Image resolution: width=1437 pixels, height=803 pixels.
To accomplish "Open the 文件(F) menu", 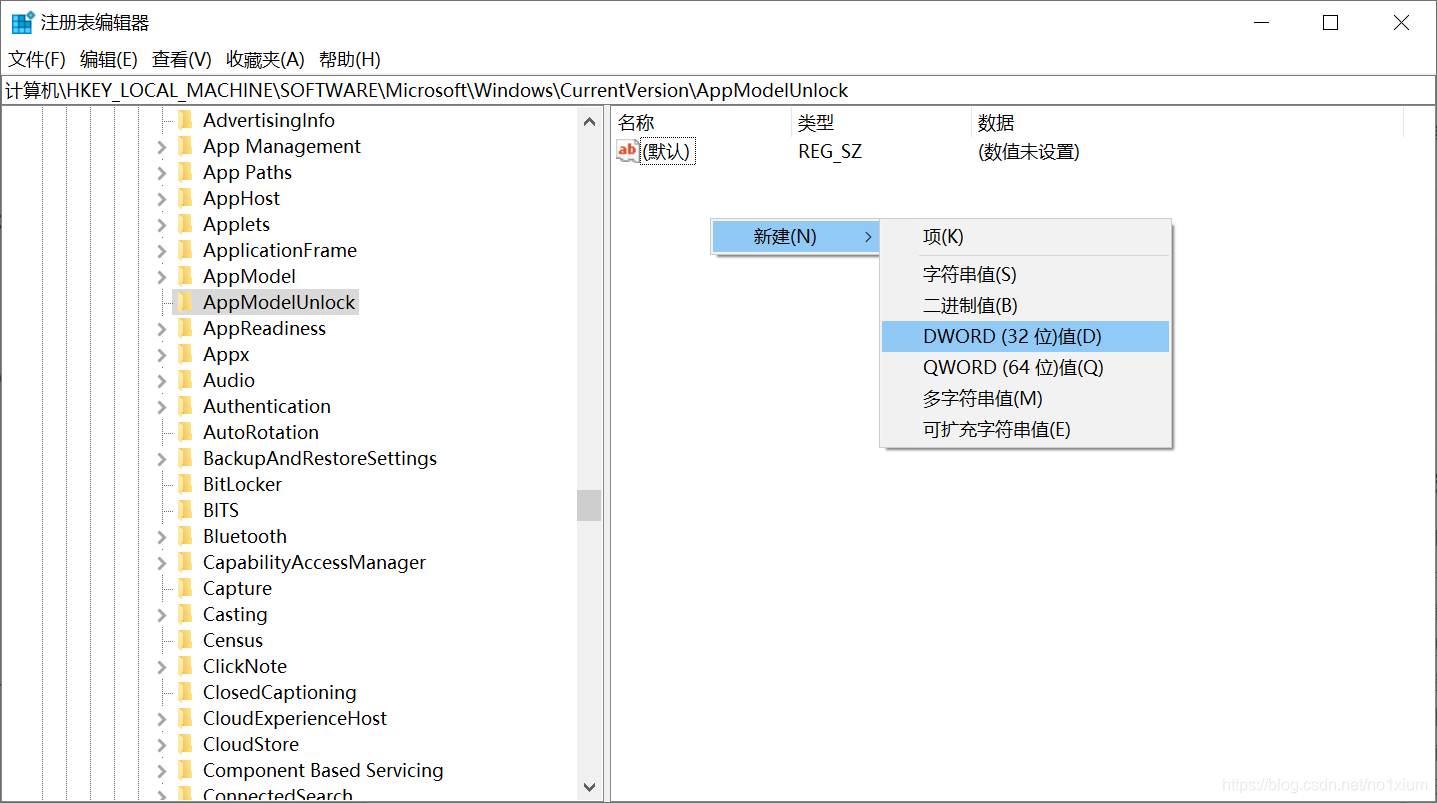I will [x=37, y=59].
